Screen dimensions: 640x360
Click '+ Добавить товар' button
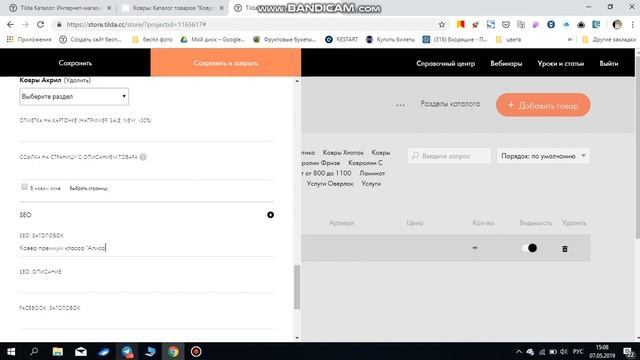(543, 105)
